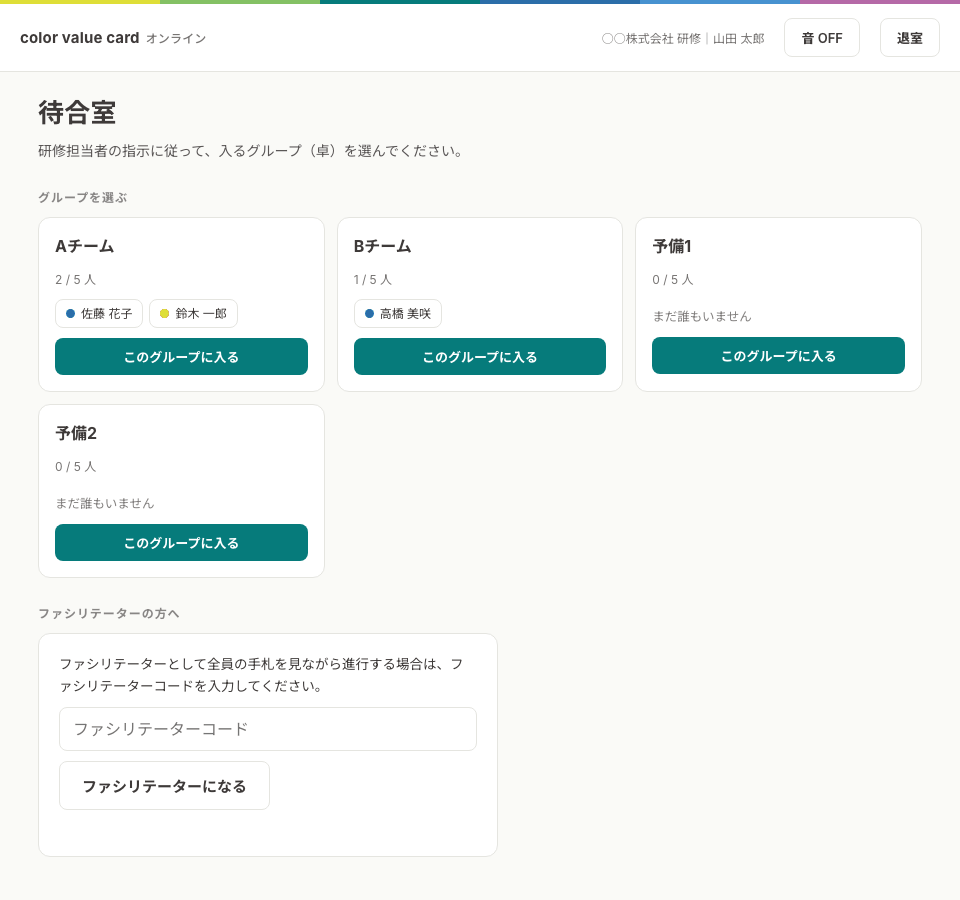Click the 研修担当者の指示に従って instruction sentence
Screen dimensions: 960x900
250,151
